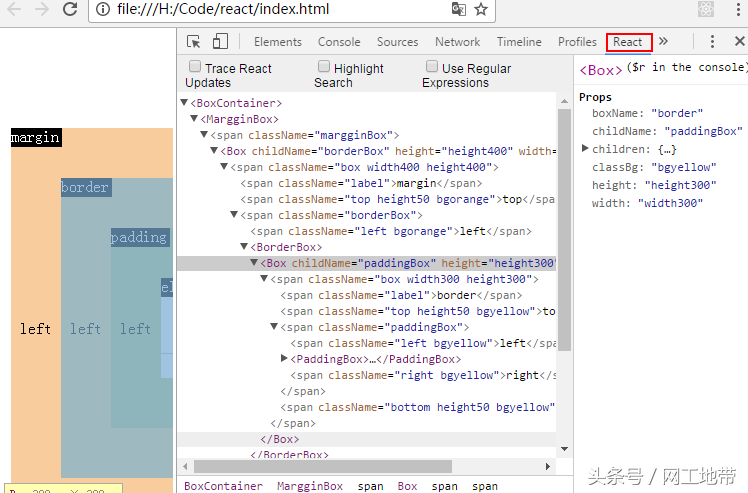
Task: Switch to the Console tab
Action: click(x=339, y=42)
